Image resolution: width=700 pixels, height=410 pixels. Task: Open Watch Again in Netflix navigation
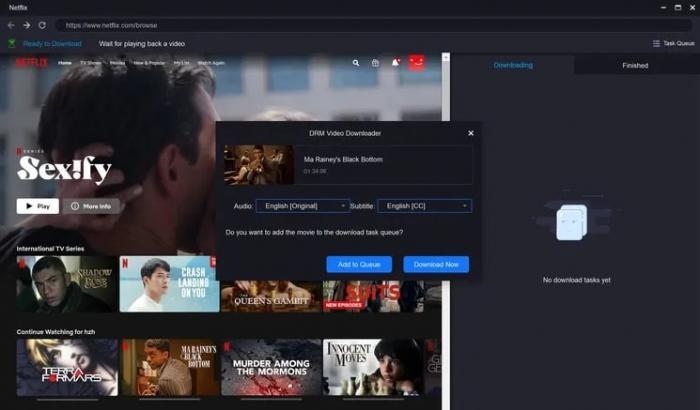211,63
